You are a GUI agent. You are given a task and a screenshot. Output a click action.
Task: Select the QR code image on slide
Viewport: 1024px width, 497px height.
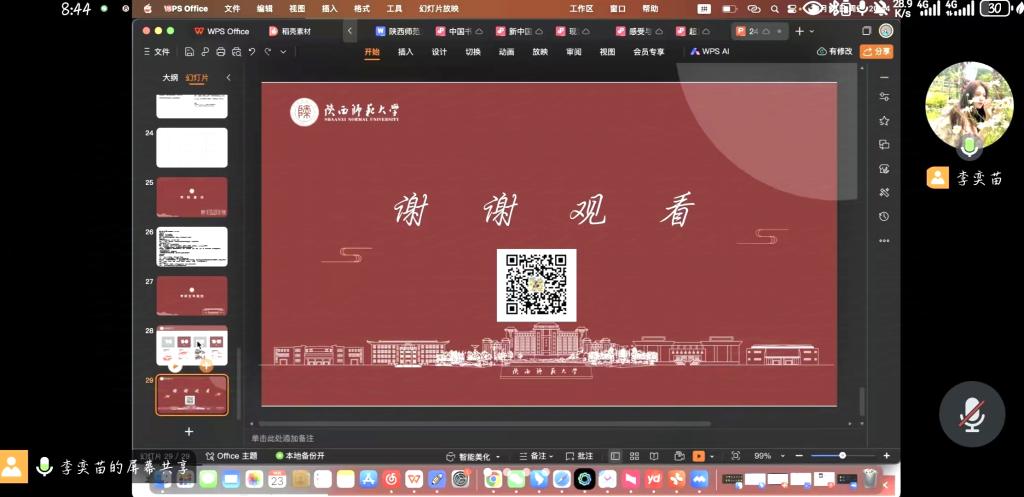[536, 285]
